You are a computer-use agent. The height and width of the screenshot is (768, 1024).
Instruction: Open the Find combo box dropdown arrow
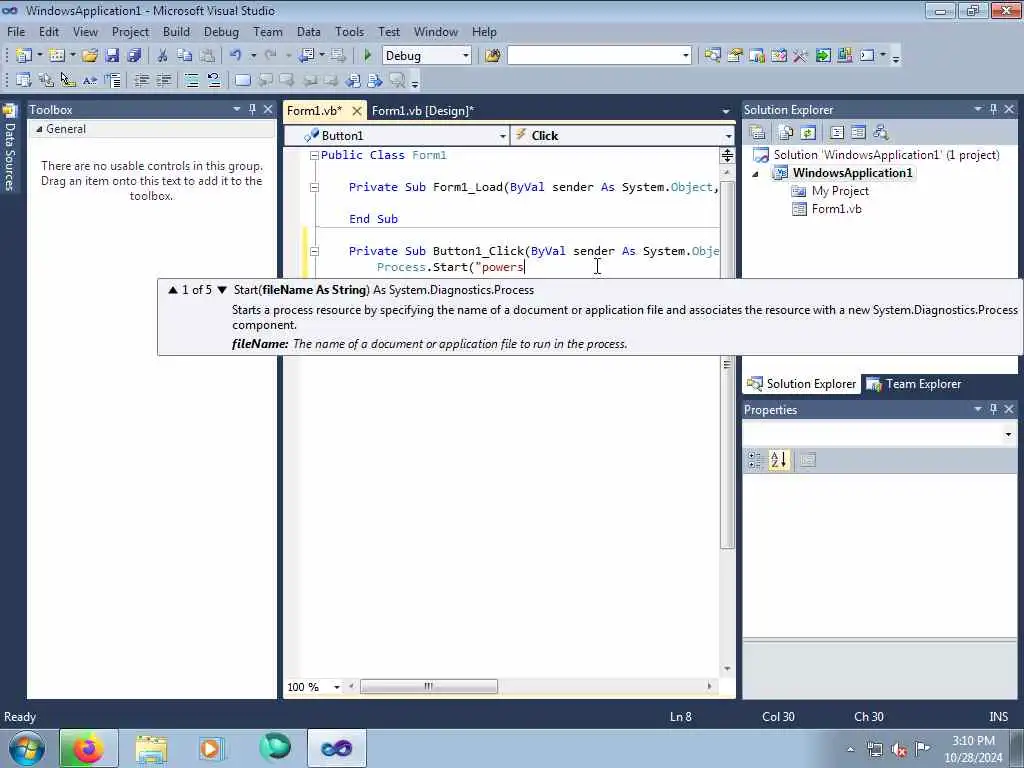685,56
